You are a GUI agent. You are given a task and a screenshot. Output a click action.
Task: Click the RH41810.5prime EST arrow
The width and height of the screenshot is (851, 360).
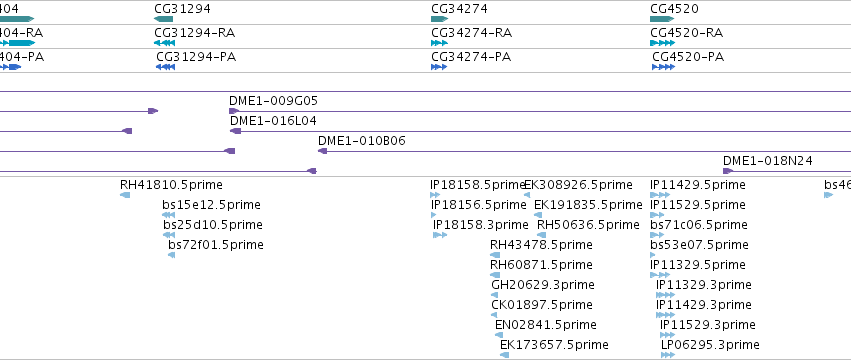click(x=125, y=195)
